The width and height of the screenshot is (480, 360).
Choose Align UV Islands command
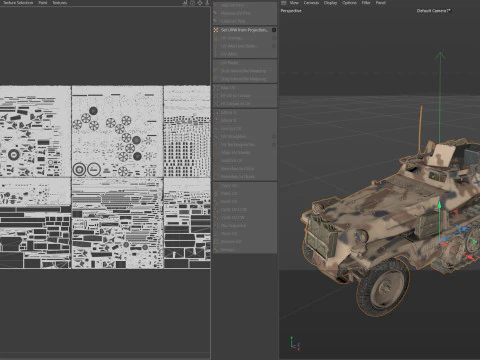(x=245, y=153)
